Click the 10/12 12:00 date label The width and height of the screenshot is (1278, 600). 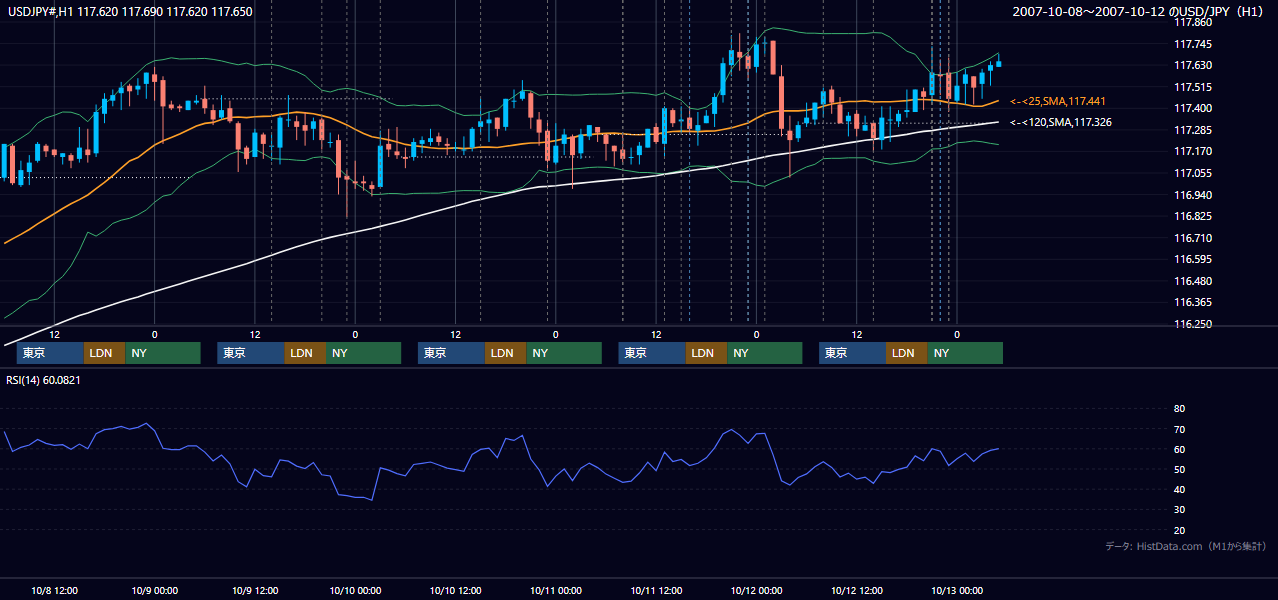point(856,590)
